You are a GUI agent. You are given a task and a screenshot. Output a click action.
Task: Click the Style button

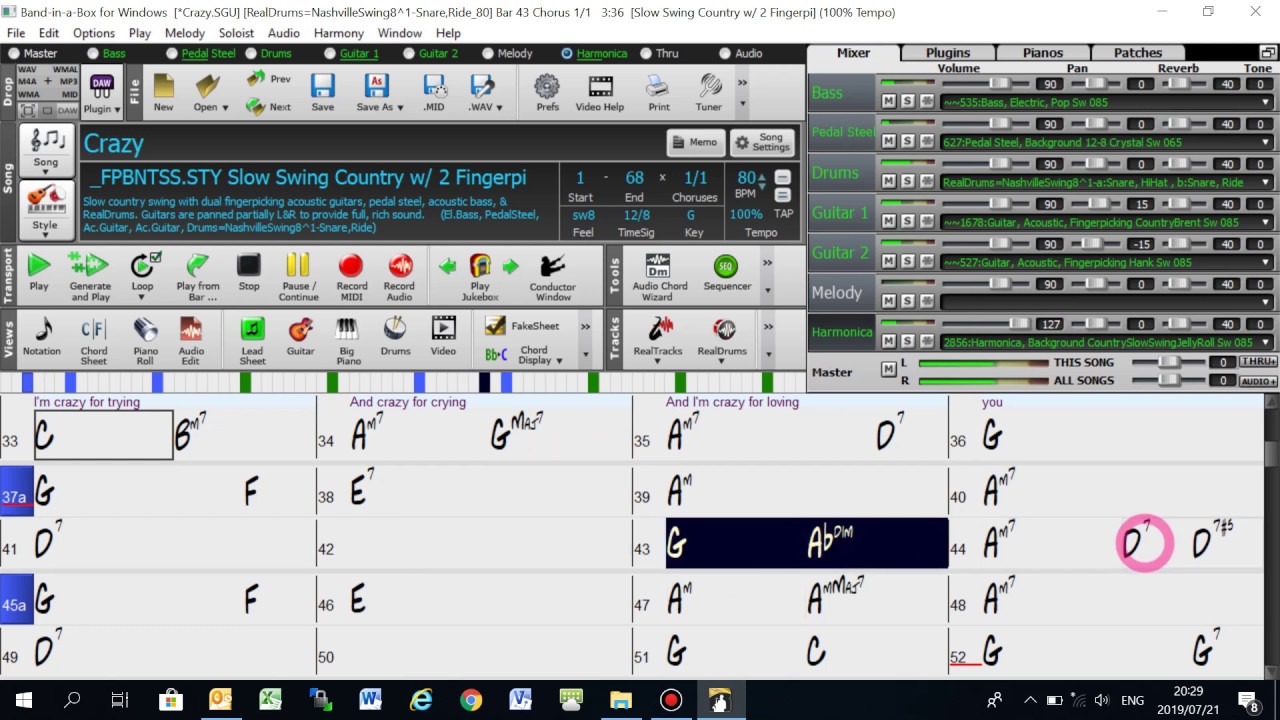pyautogui.click(x=46, y=209)
